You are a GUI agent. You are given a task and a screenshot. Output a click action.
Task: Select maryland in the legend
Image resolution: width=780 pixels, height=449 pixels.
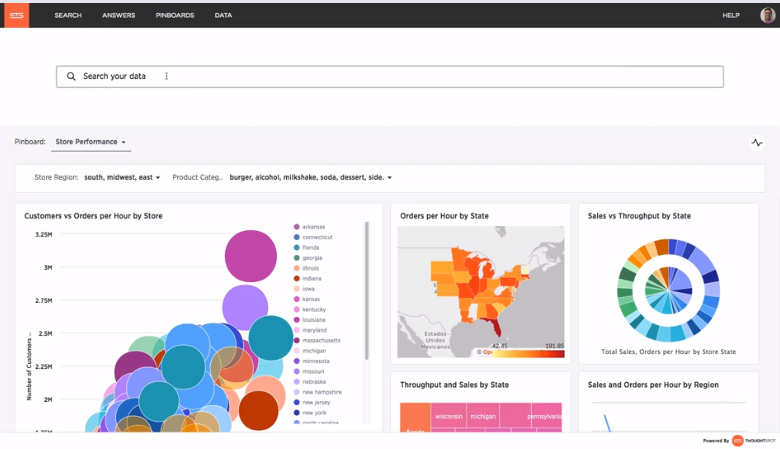tap(310, 330)
